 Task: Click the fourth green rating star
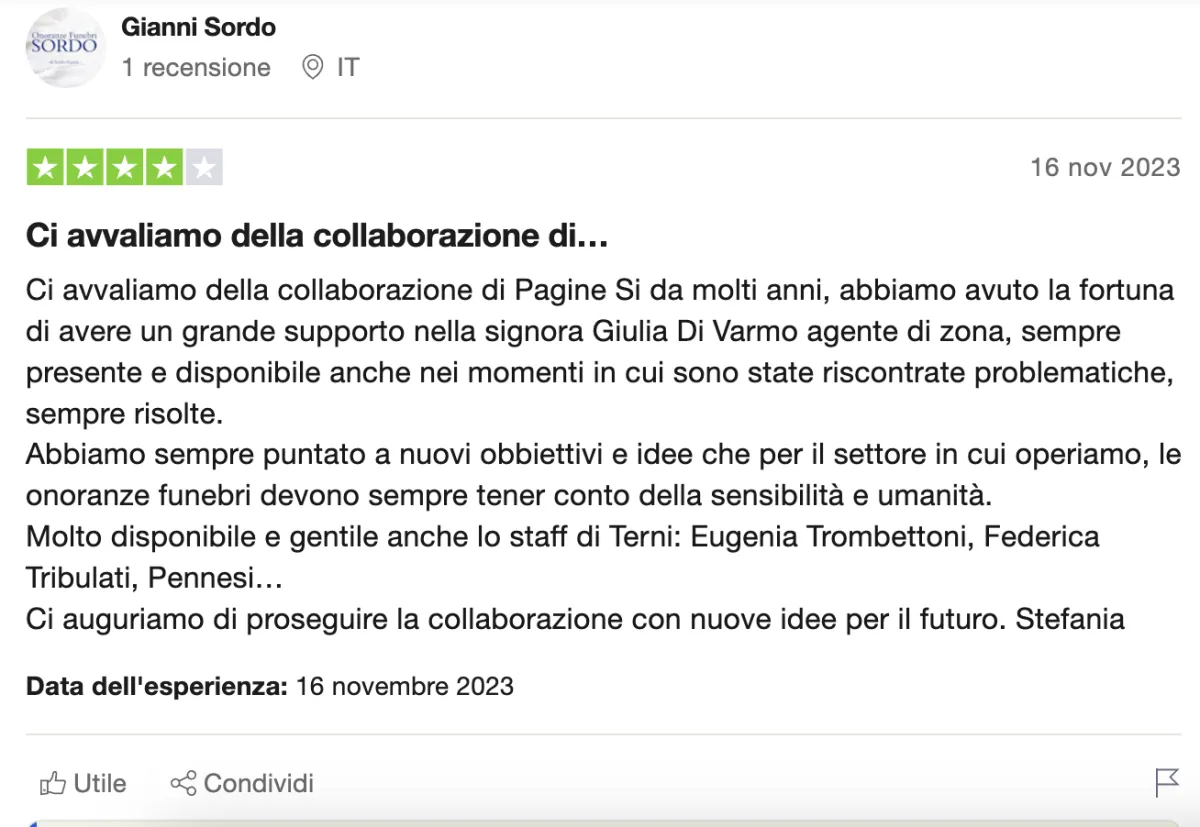click(x=163, y=168)
